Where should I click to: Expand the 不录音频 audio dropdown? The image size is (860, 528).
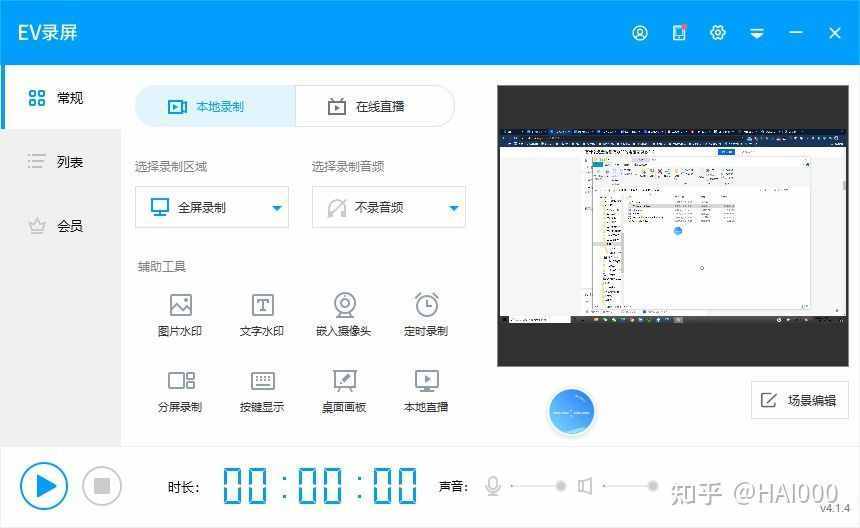pyautogui.click(x=388, y=207)
